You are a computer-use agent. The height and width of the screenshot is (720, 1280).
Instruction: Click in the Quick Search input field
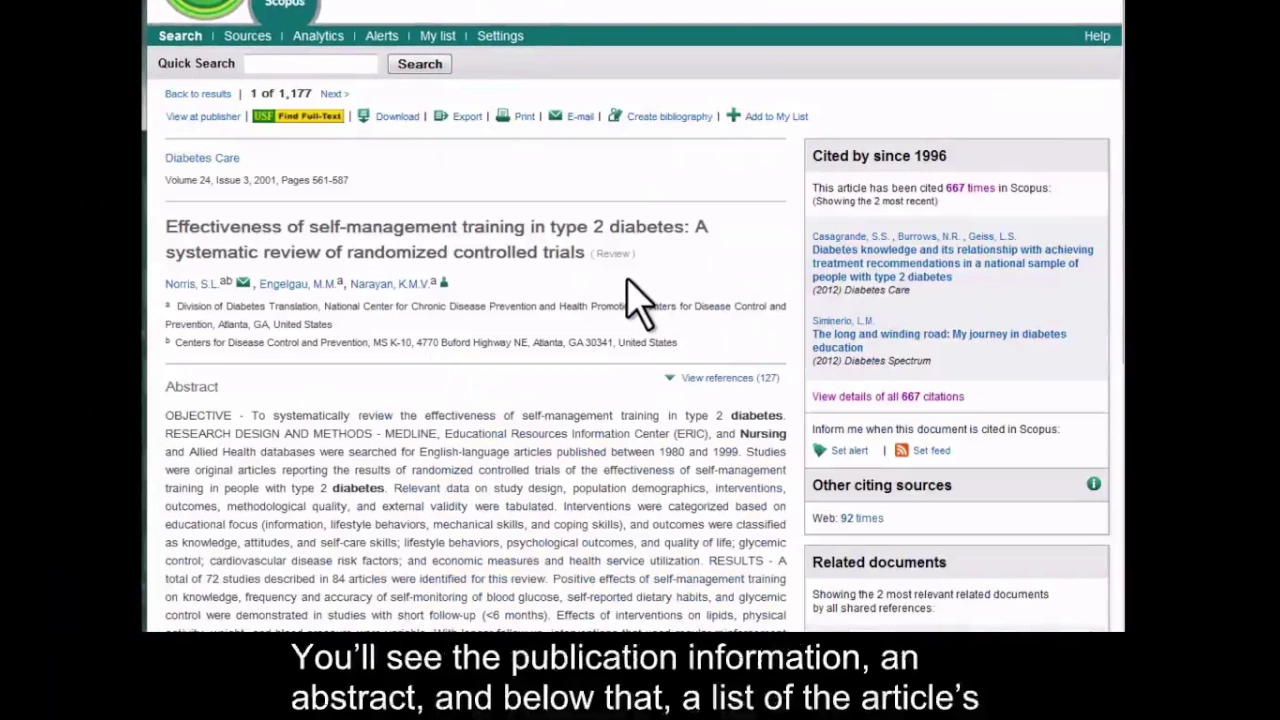tap(311, 64)
